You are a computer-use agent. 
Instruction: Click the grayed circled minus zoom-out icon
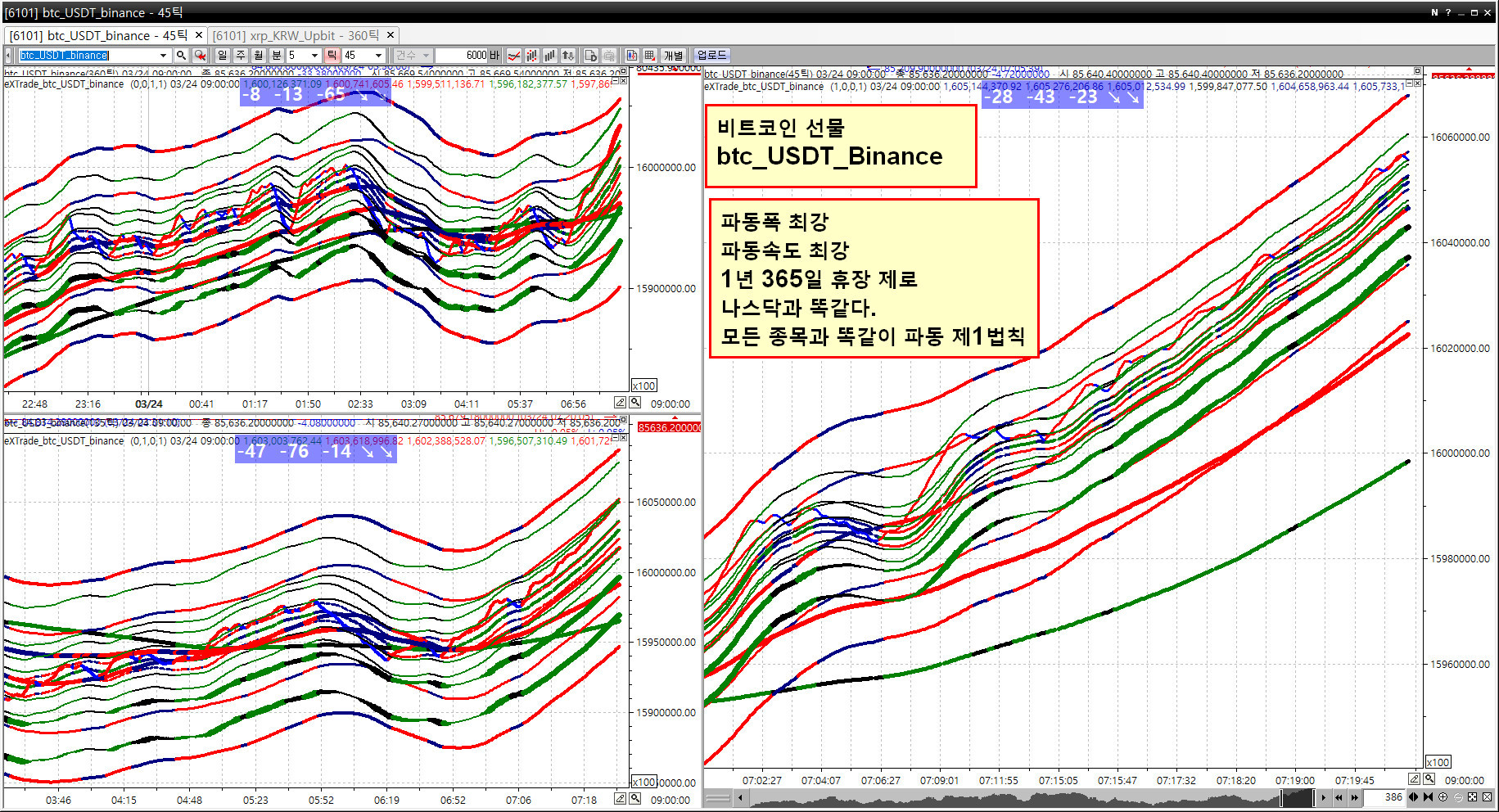(x=1457, y=797)
